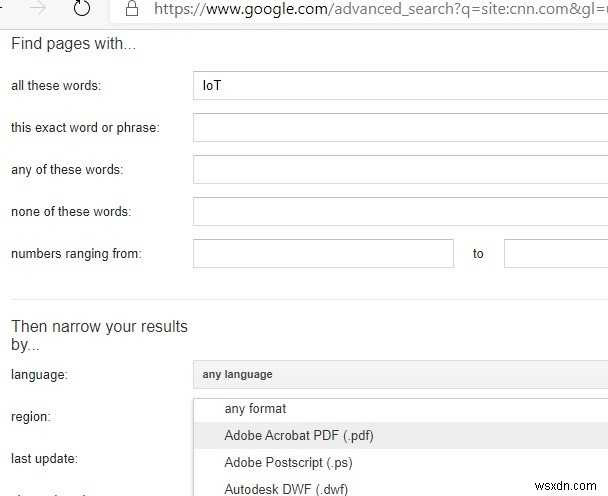Choose 'Adobe Acrobat PDF (.pdf)' option
This screenshot has width=608, height=496.
point(401,436)
